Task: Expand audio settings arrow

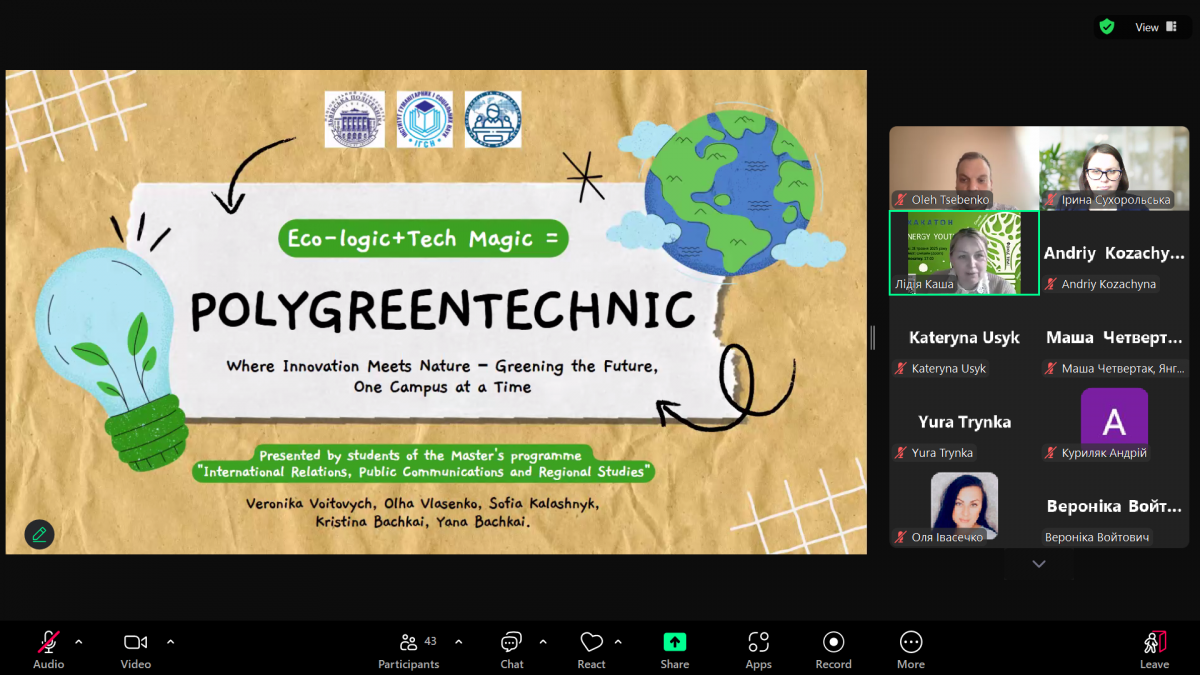Action: pos(79,641)
